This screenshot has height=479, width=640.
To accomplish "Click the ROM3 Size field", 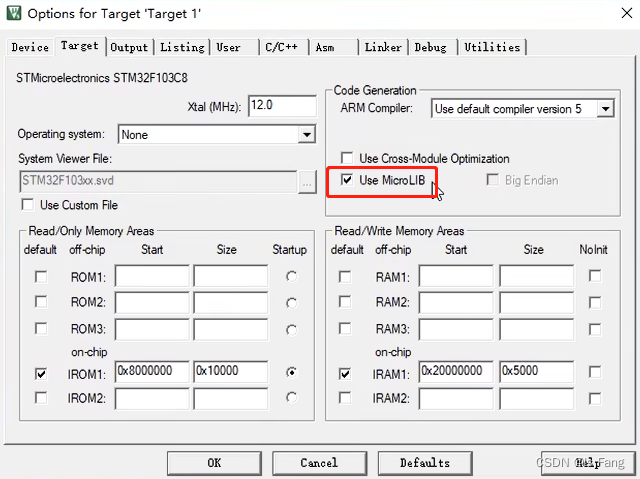I will [231, 329].
